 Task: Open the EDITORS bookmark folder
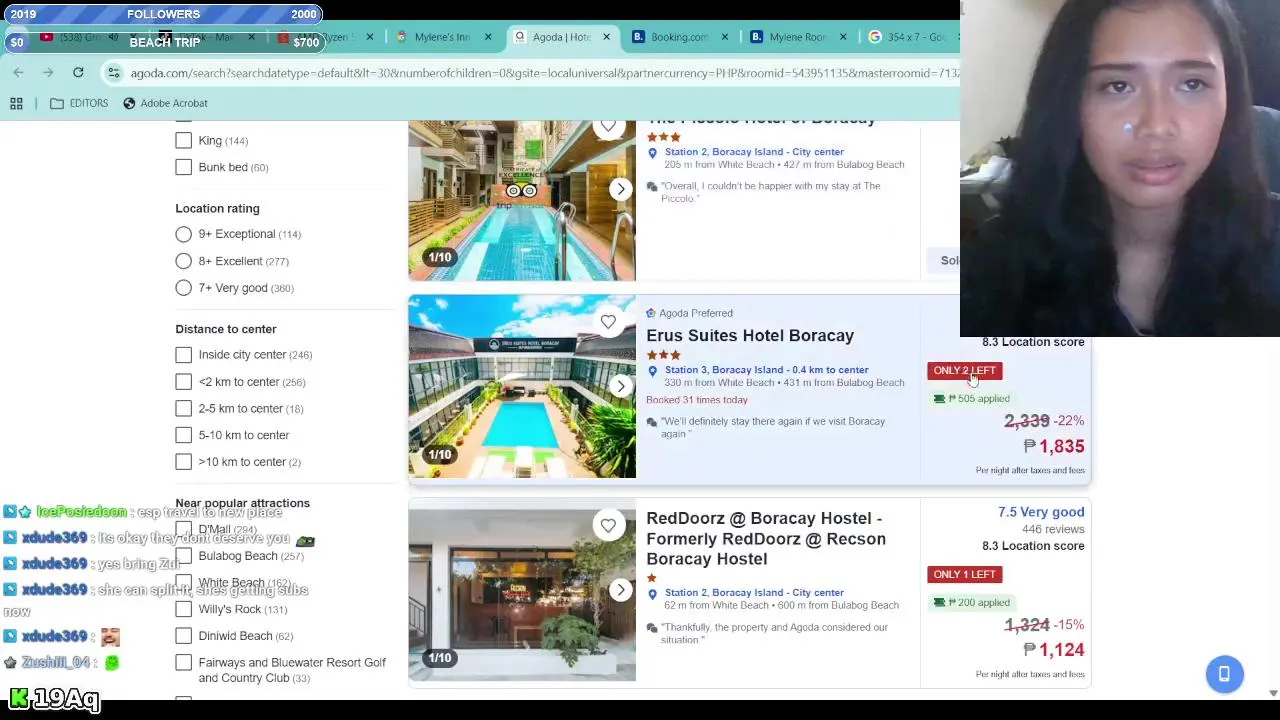pyautogui.click(x=79, y=103)
